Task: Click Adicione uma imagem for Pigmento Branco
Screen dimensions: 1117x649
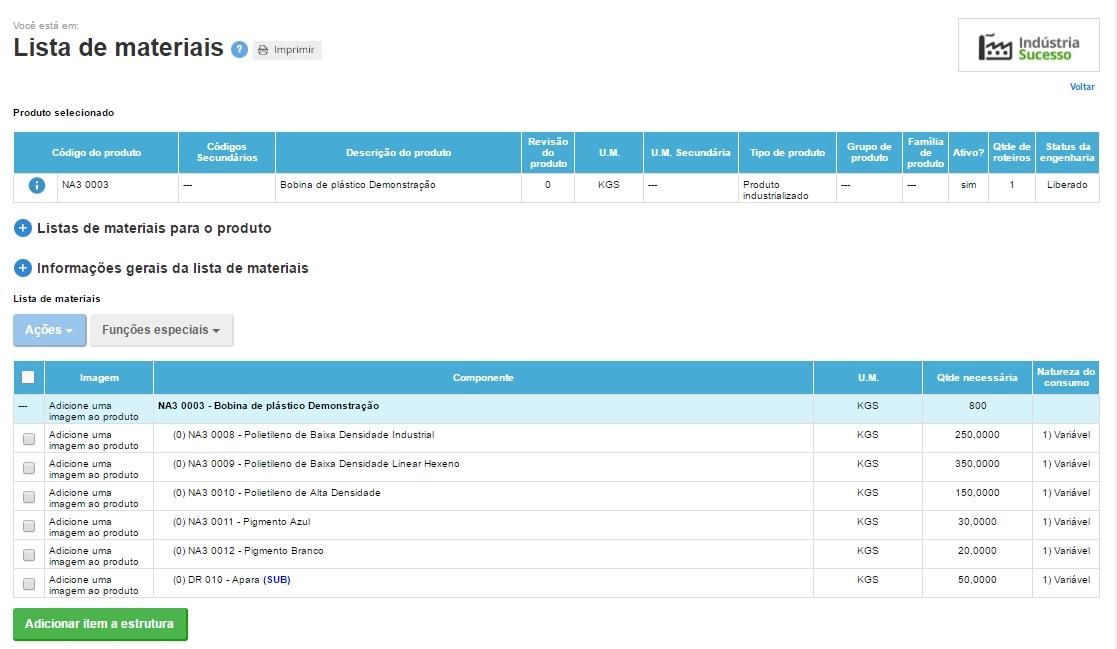Action: [94, 556]
